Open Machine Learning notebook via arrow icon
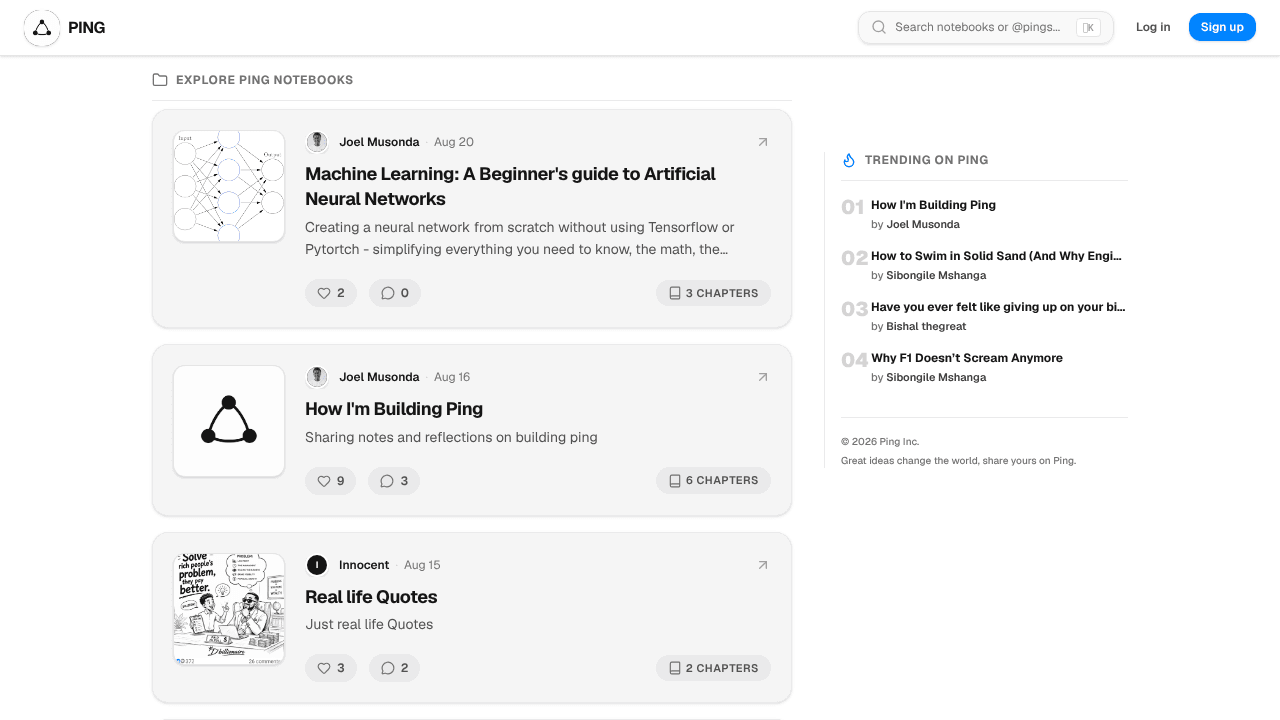 coord(763,142)
